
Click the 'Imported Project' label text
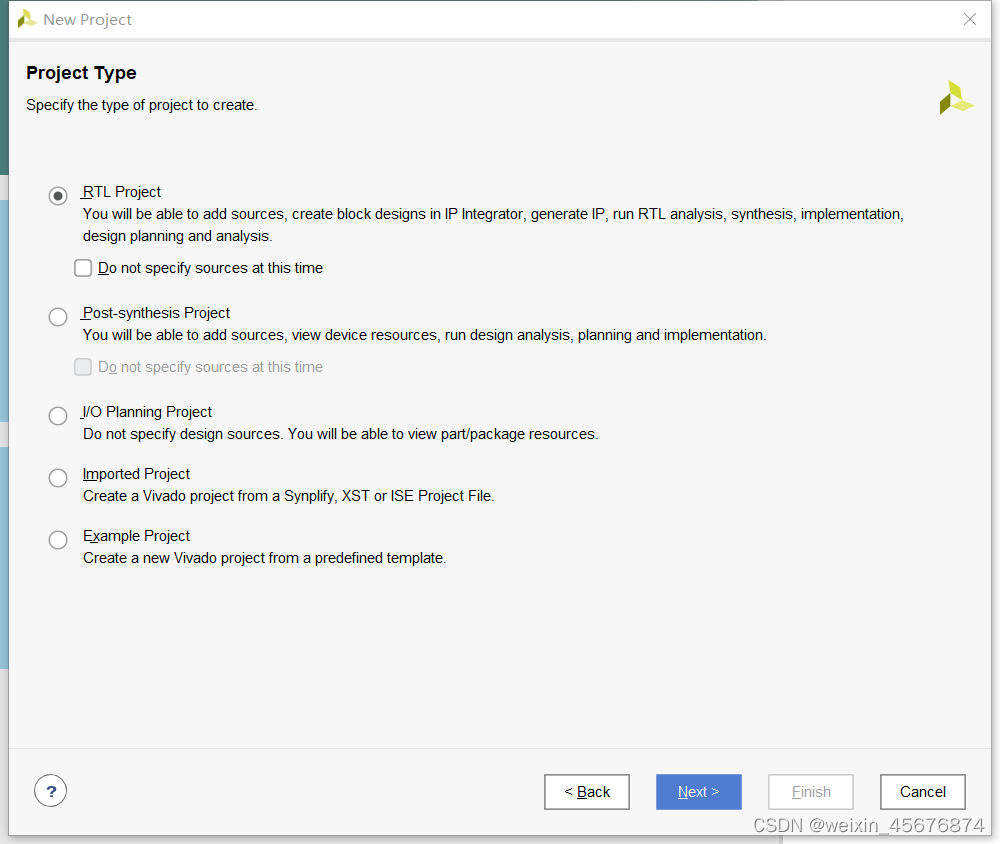[x=136, y=473]
